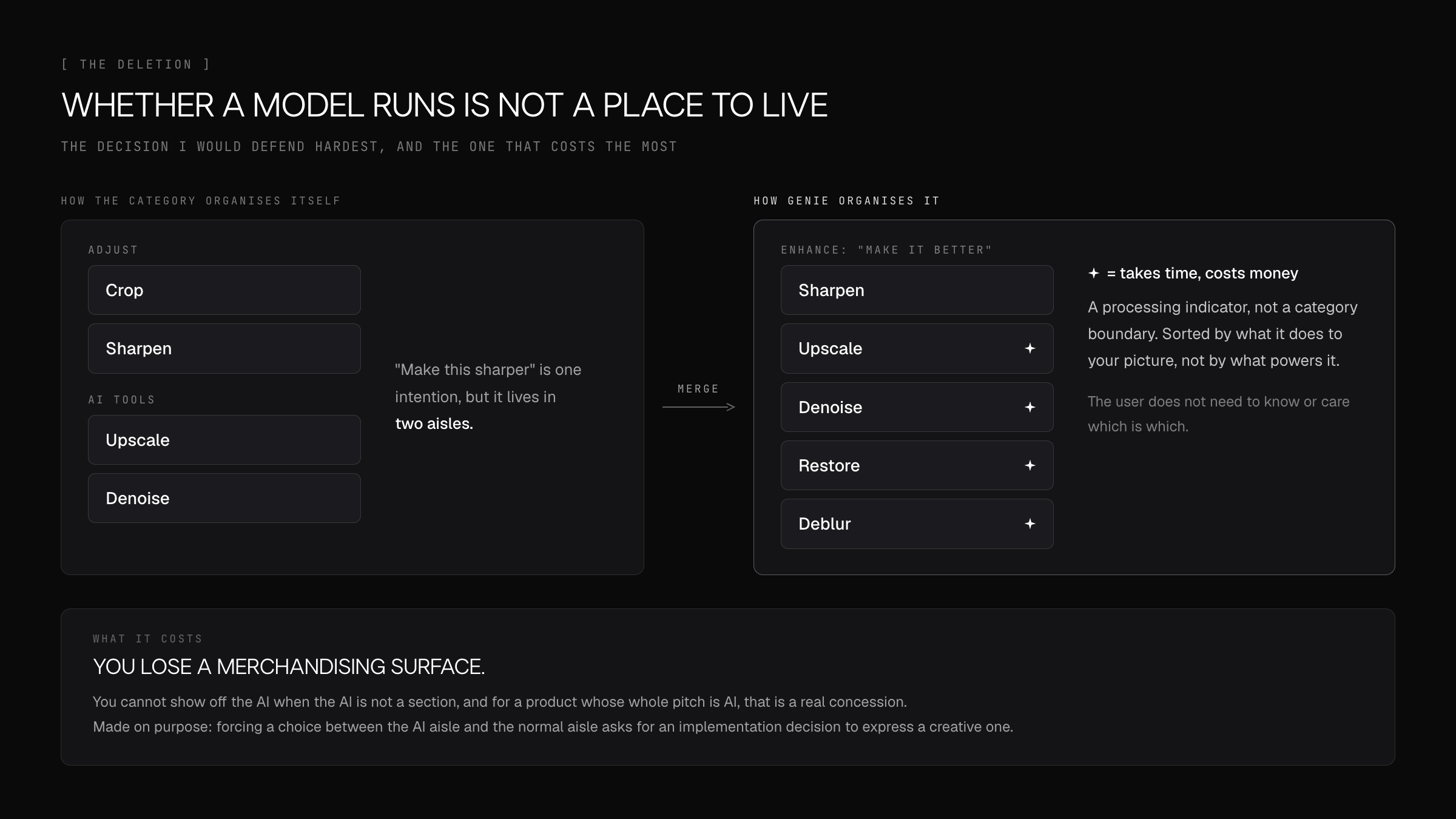Click the sparkle icon on Deblur row
Screen dimensions: 1456x819
(1030, 524)
